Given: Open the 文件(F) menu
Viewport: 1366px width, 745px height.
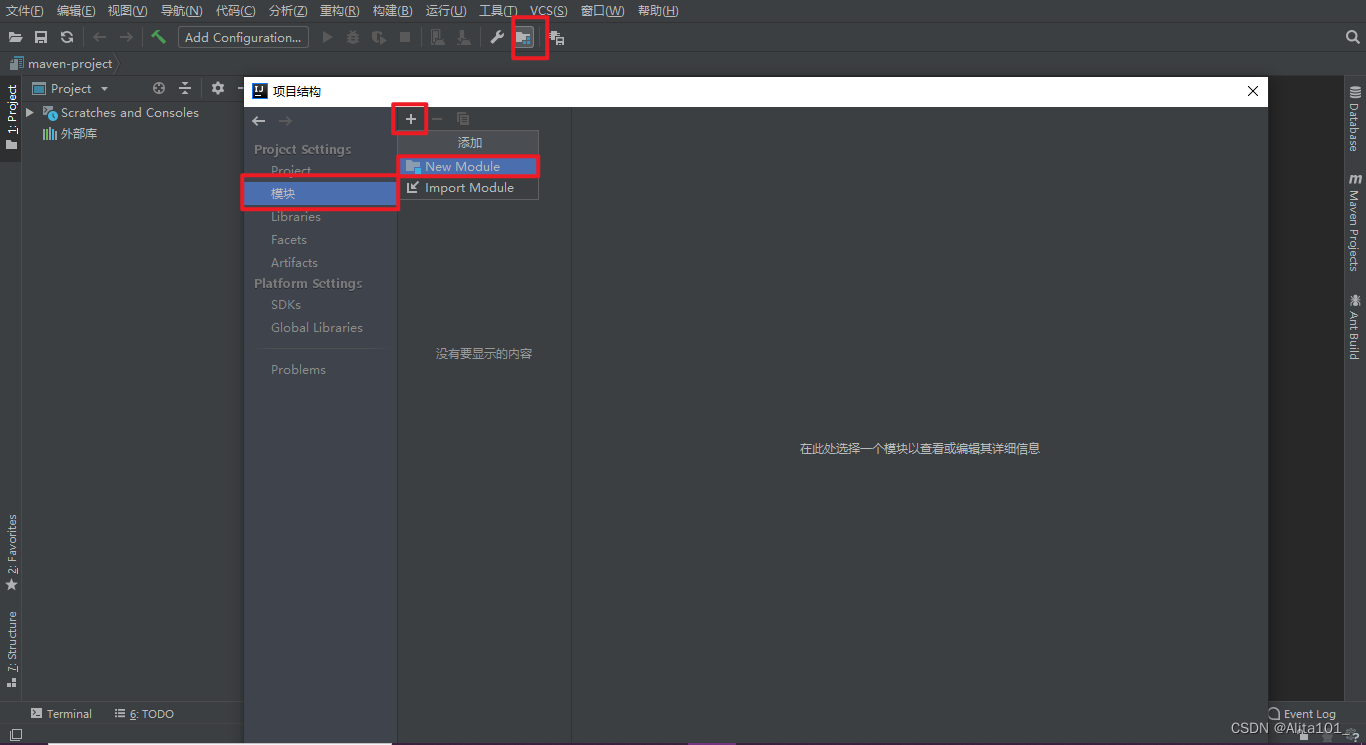Looking at the screenshot, I should tap(25, 11).
